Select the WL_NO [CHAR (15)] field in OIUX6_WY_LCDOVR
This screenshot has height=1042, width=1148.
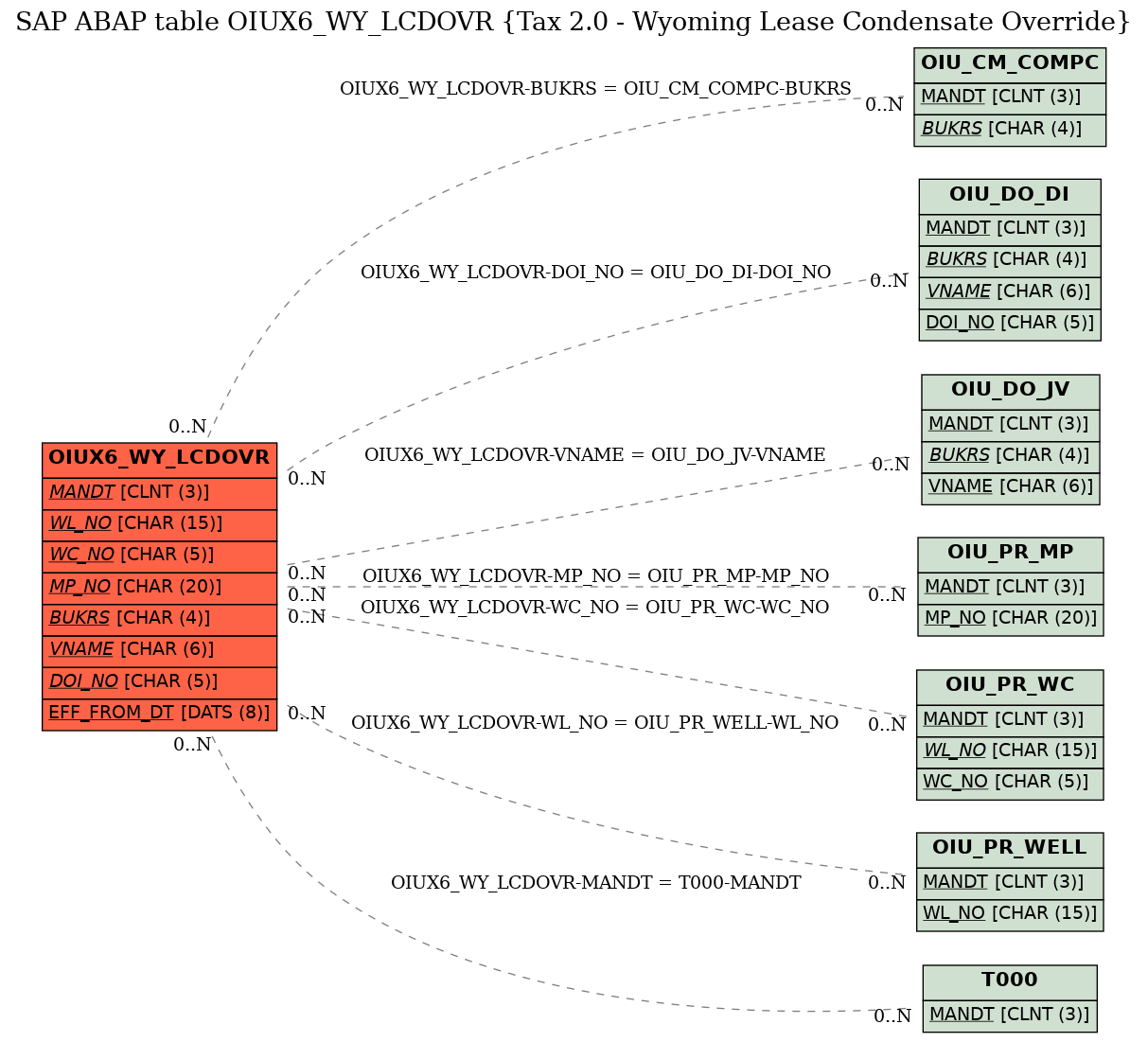159,524
